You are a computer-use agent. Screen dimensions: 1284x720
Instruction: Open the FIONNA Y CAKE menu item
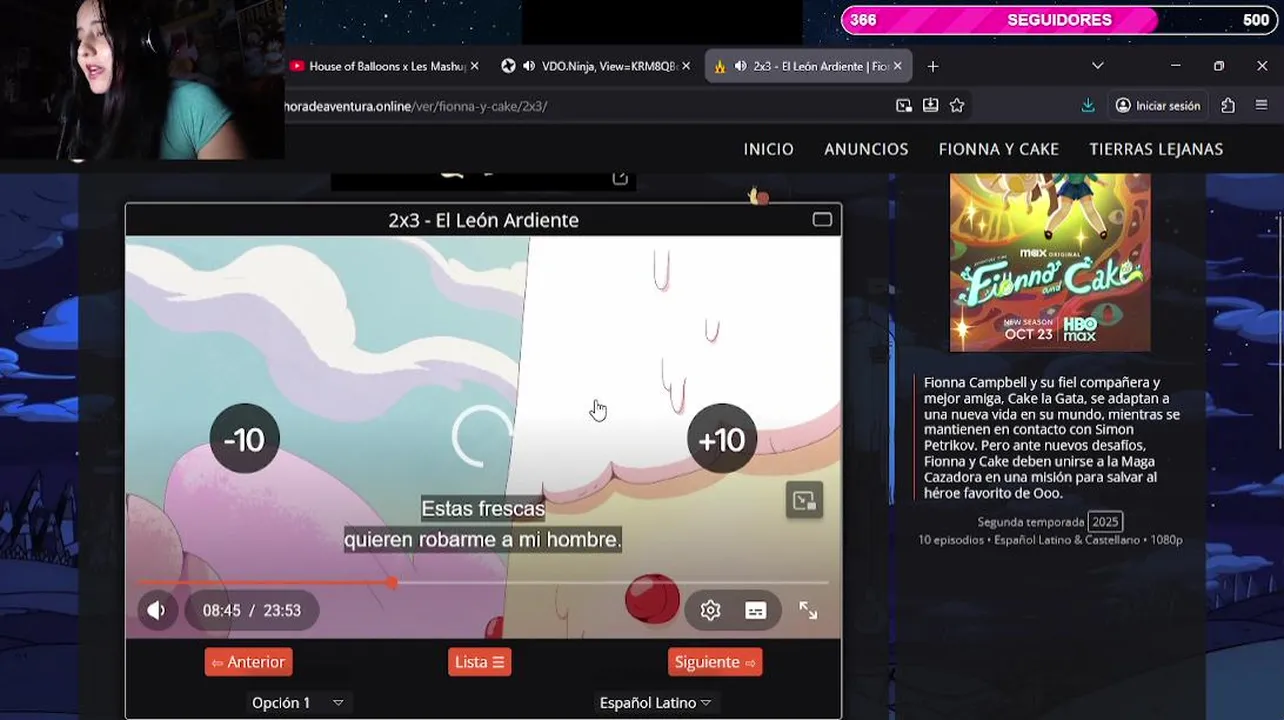click(998, 149)
